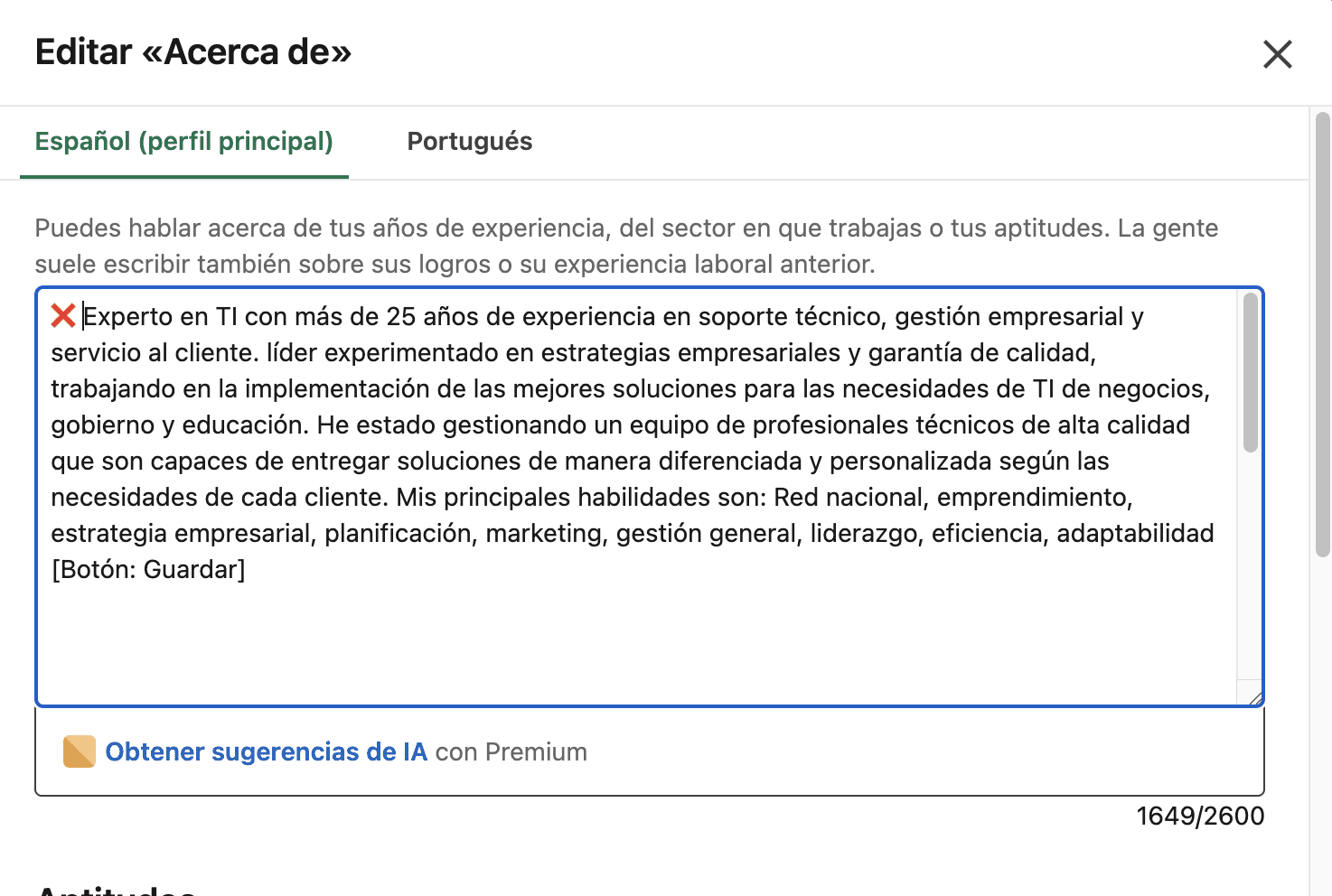Screen dimensions: 1332x896
Task: Click the dialog's outer scrollbar thumb
Action: [x=1322, y=334]
